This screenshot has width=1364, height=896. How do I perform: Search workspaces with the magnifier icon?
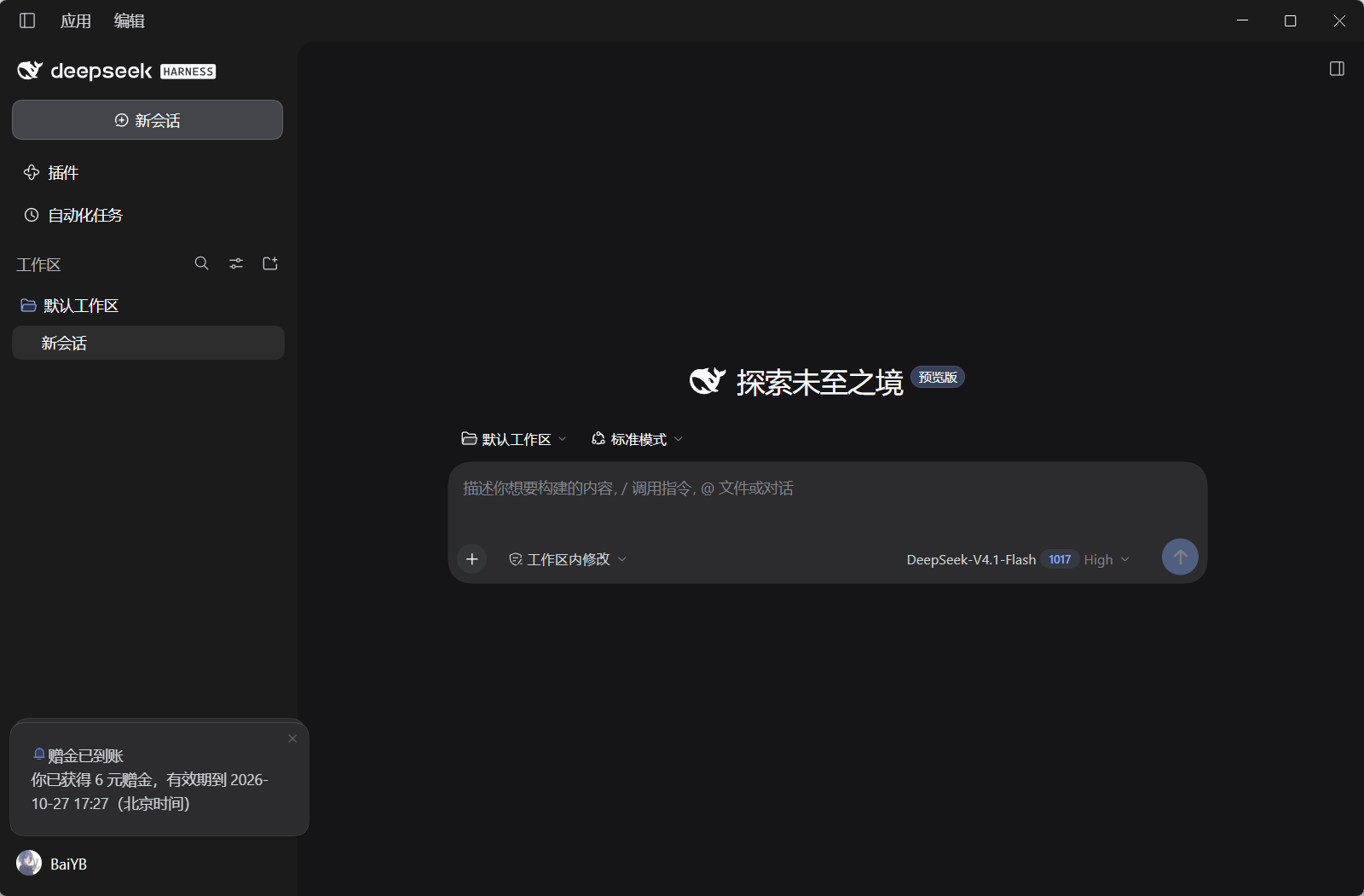(x=202, y=263)
